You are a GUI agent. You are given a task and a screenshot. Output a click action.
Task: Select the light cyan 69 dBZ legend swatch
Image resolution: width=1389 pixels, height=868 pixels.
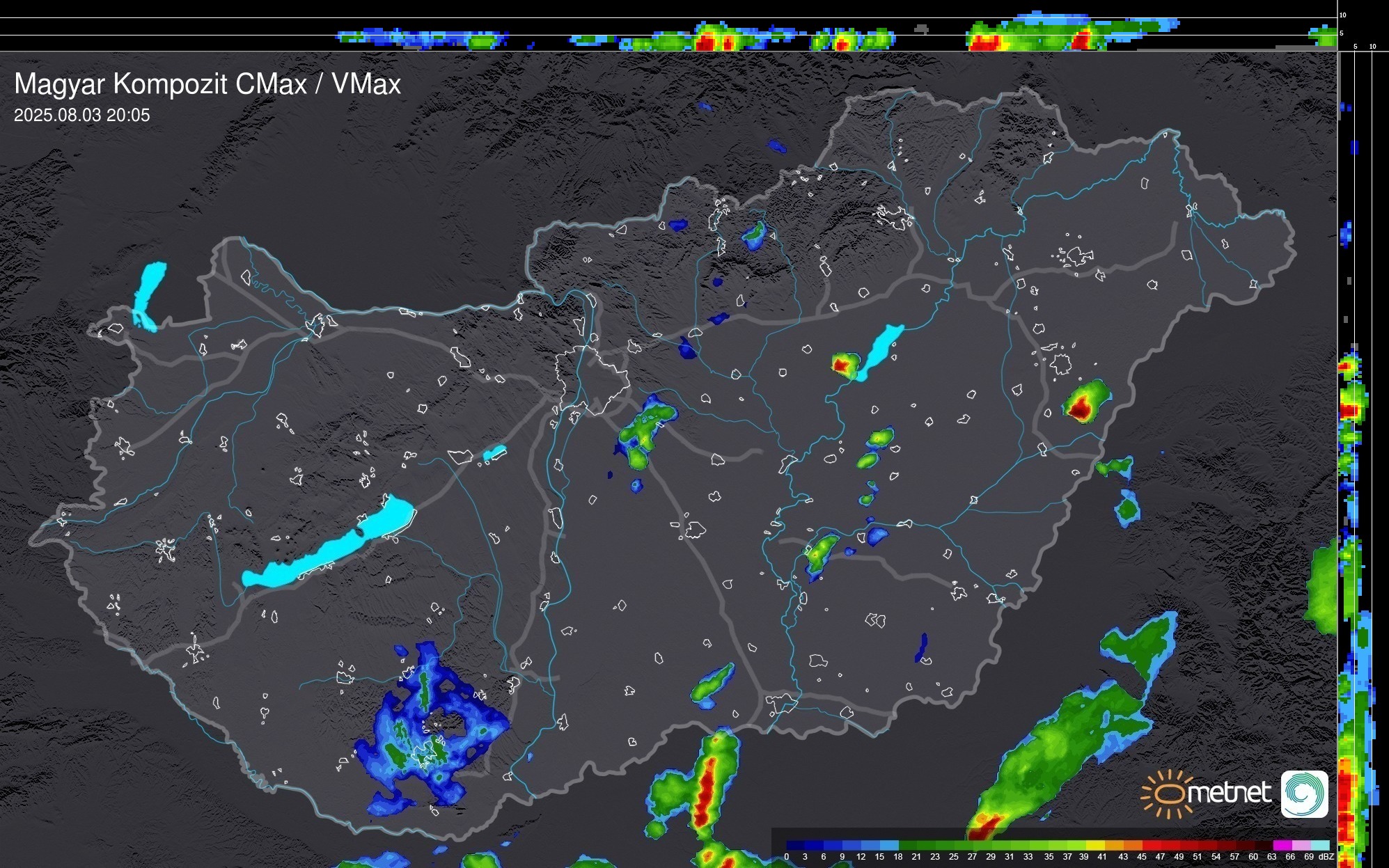(1320, 846)
